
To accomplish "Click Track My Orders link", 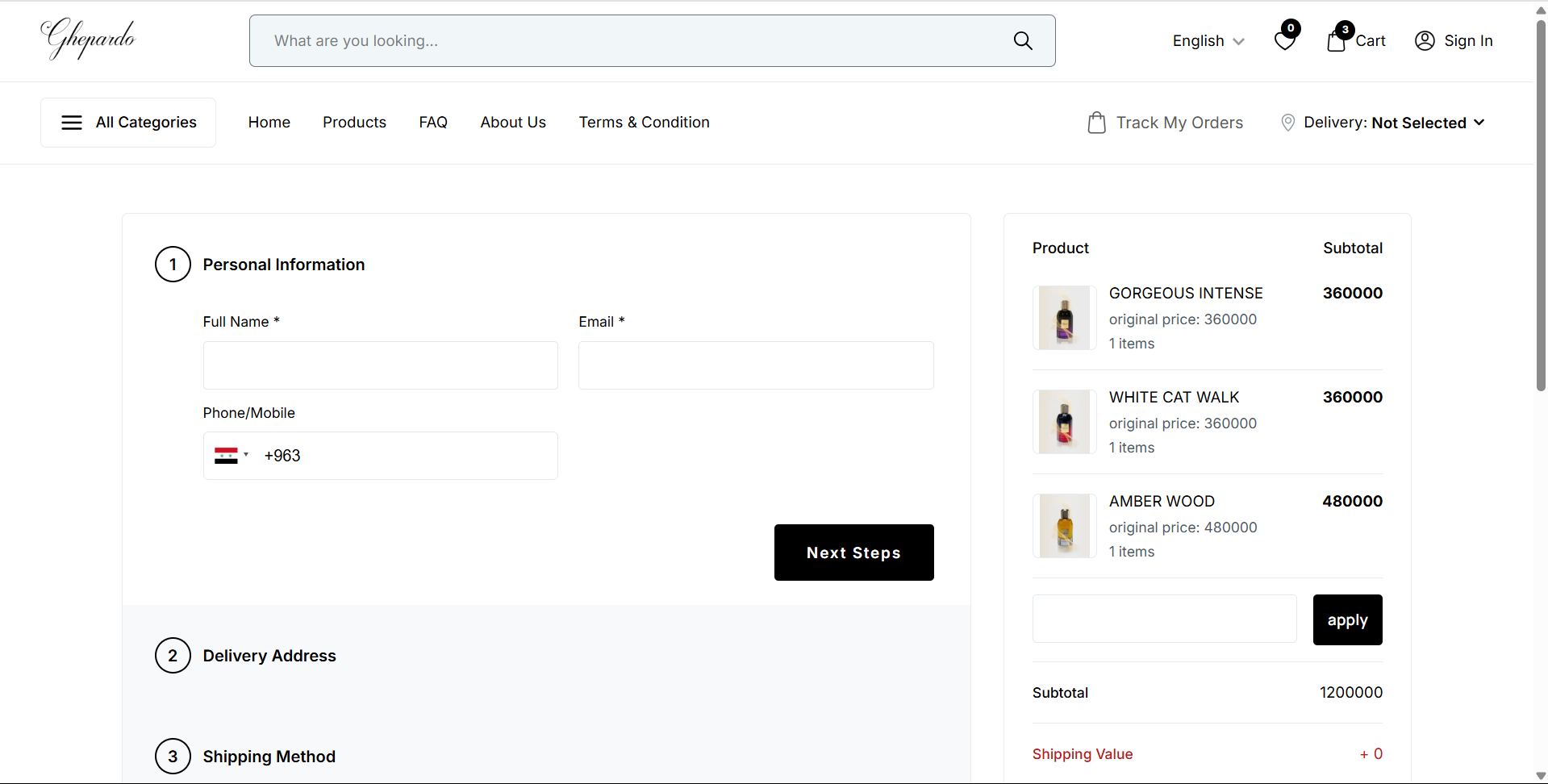I will pos(1179,123).
